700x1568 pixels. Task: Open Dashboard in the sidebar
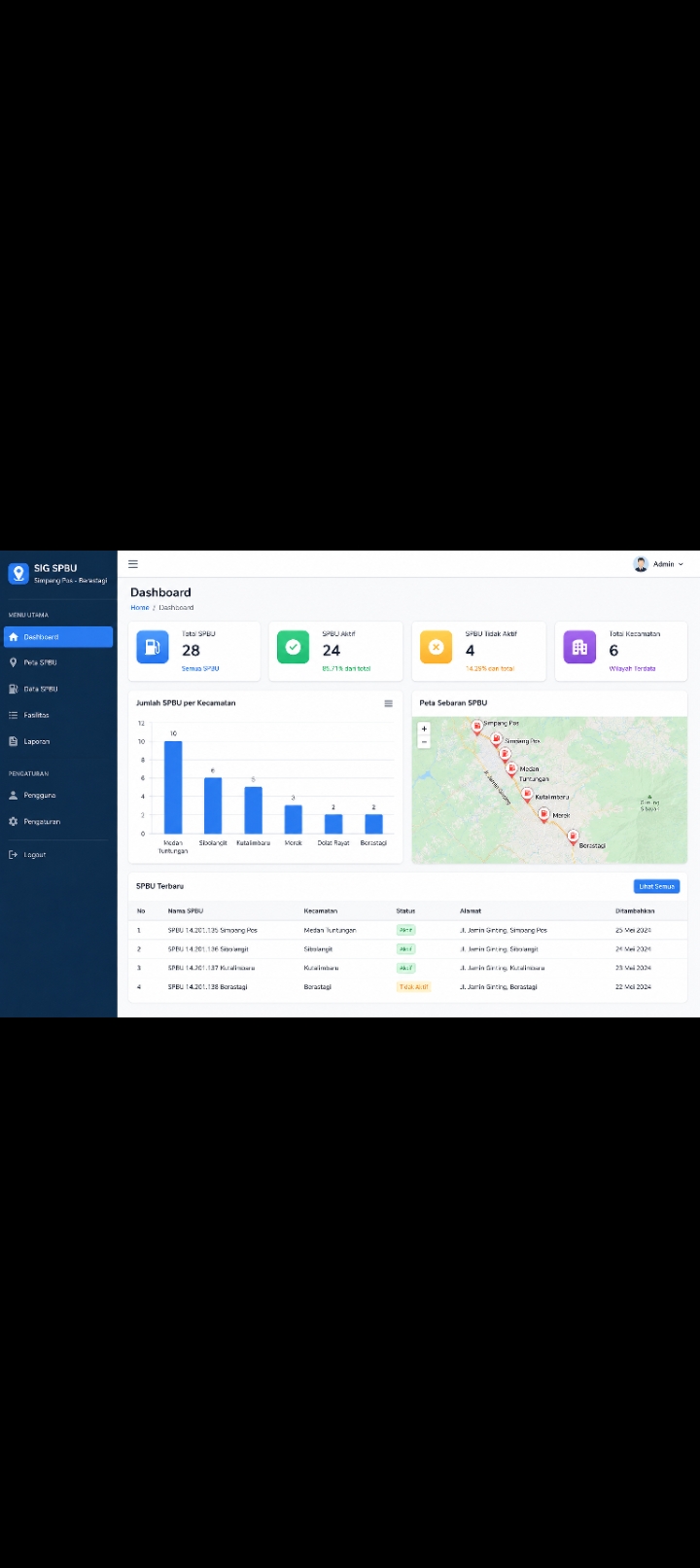(58, 637)
